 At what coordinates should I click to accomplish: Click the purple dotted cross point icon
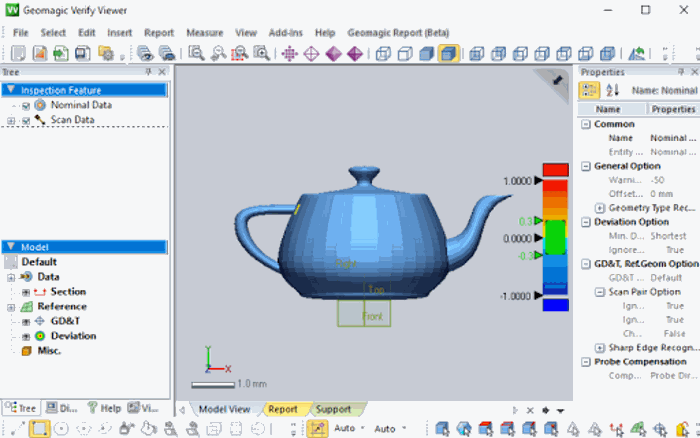point(289,54)
